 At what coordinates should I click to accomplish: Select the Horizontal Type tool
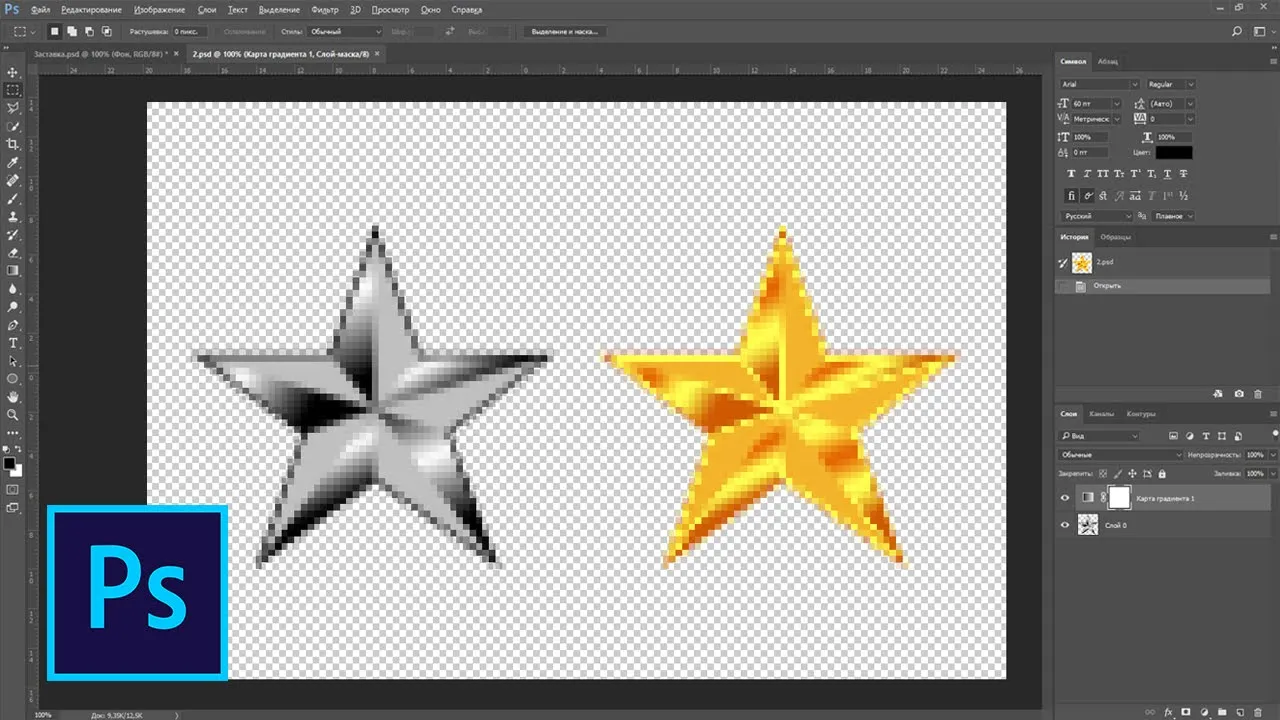tap(13, 343)
